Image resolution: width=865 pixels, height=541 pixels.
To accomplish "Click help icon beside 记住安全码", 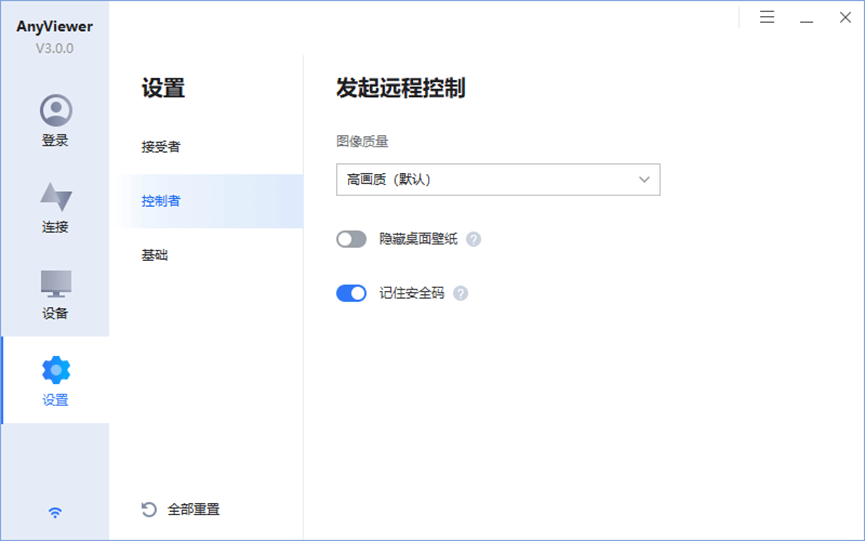I will tap(461, 293).
